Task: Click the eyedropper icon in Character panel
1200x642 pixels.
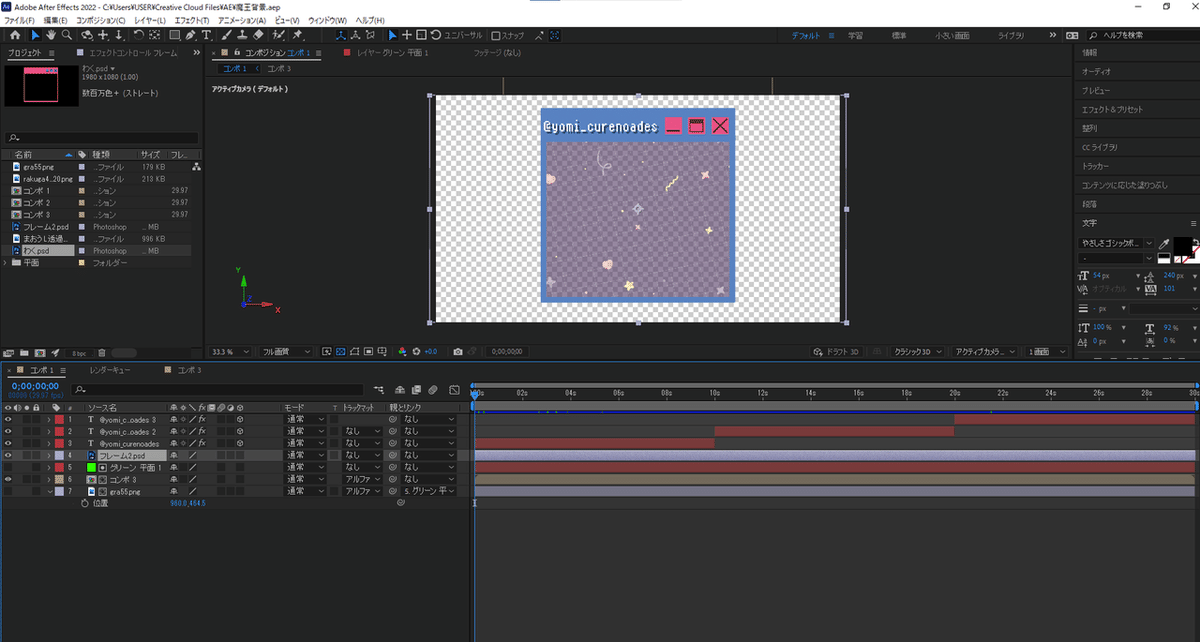Action: (1165, 243)
